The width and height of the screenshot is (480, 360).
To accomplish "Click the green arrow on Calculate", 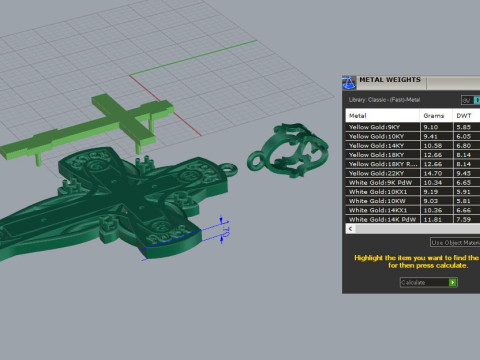I will point(452,282).
